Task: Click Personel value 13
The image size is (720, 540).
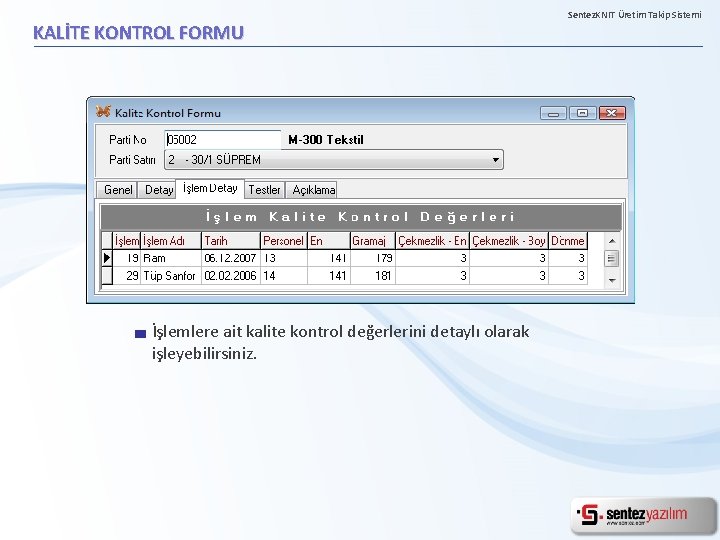Action: 283,258
